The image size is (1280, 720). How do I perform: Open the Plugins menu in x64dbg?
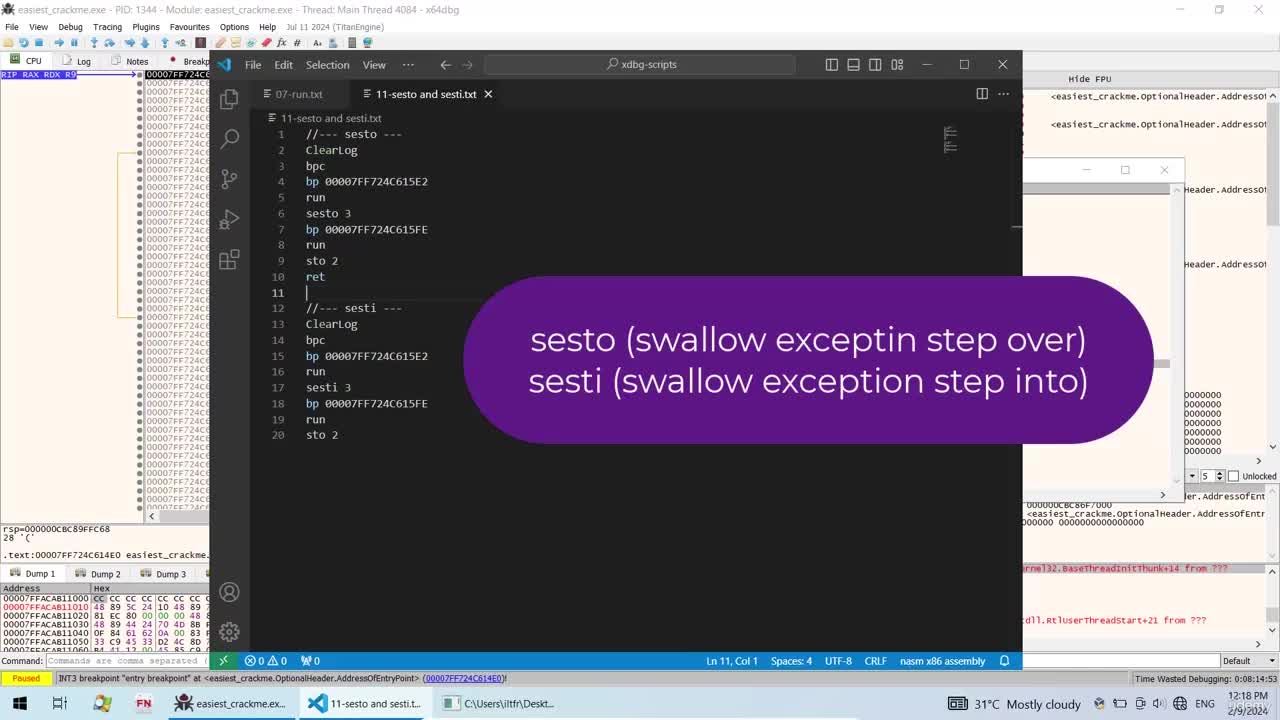(146, 27)
